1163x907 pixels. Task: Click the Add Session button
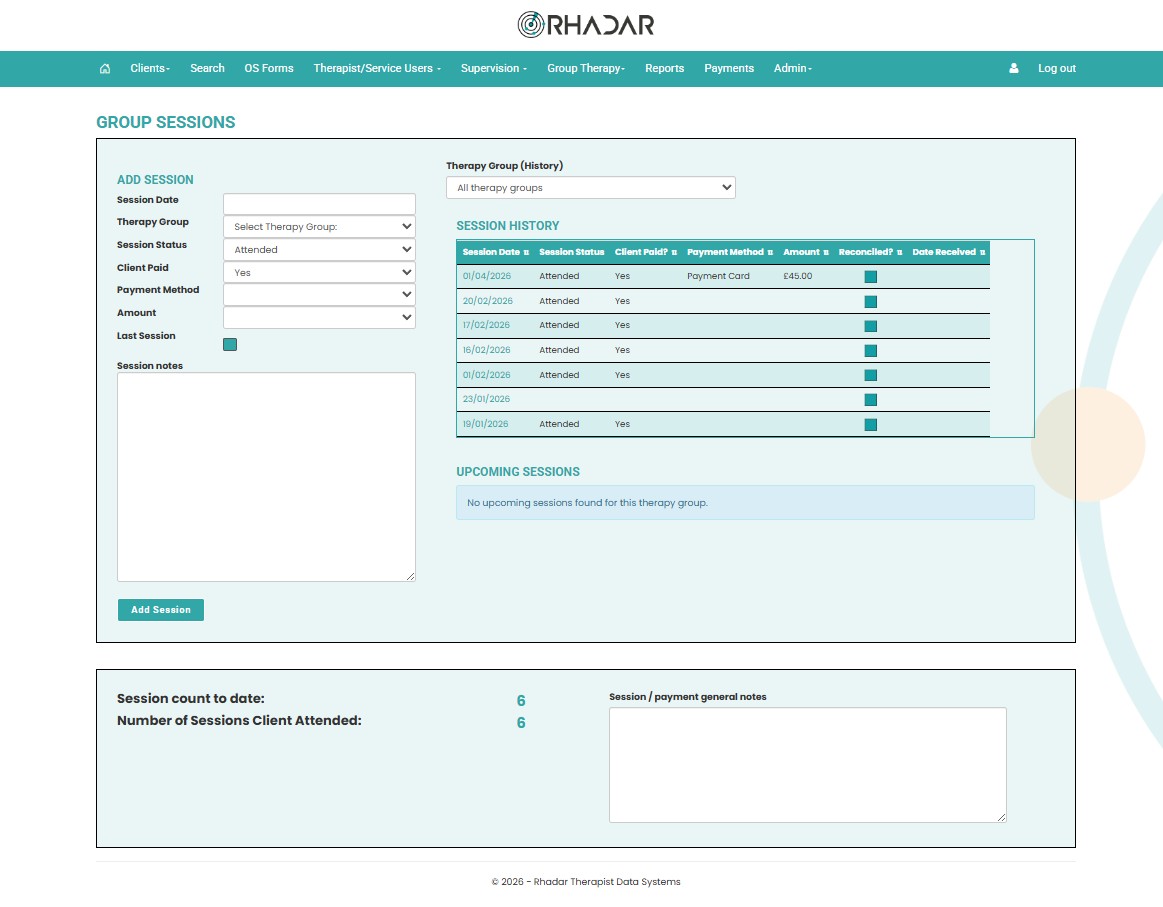161,610
